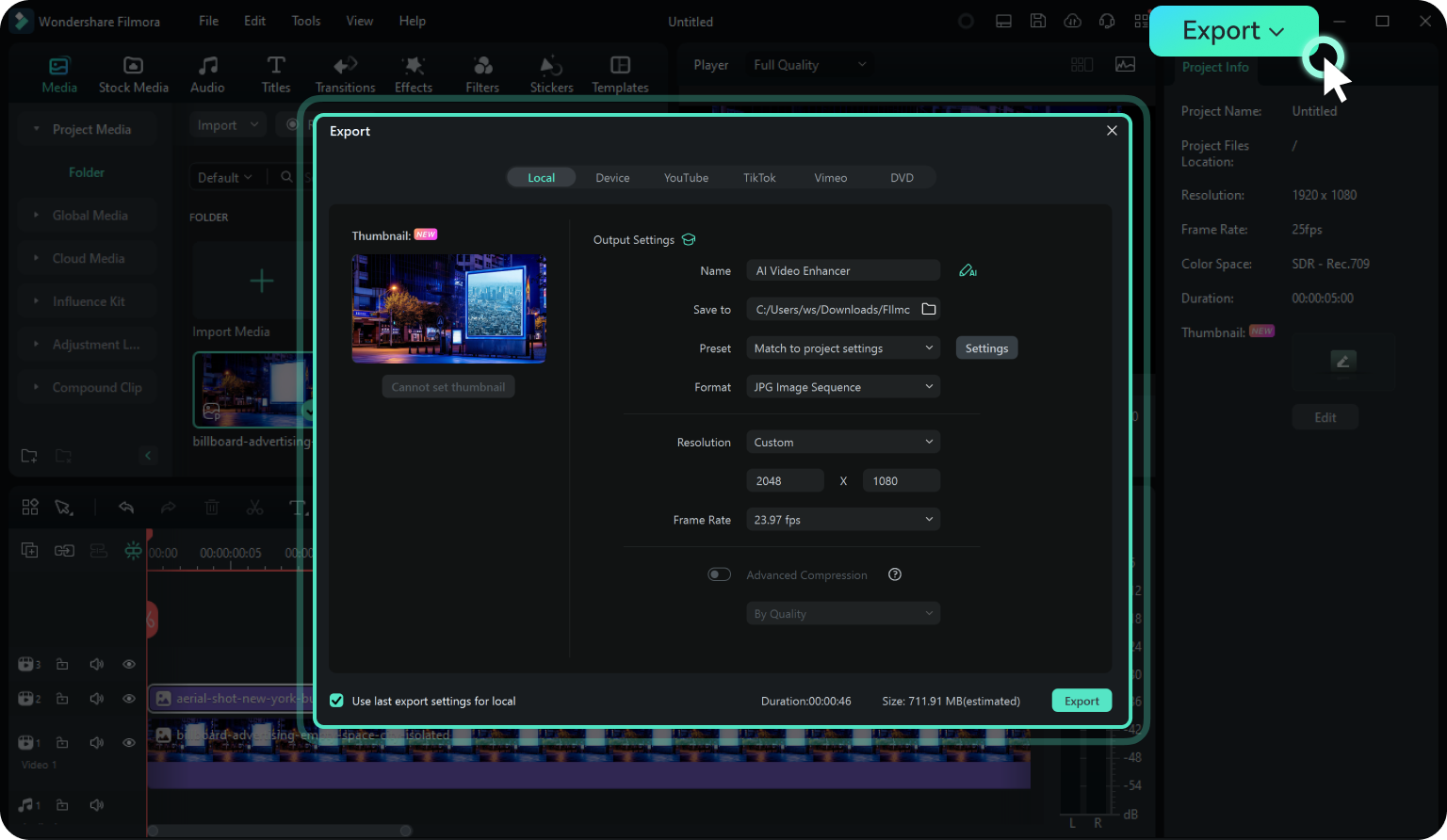The image size is (1447, 840).
Task: Open the By Quality dropdown
Action: [843, 614]
